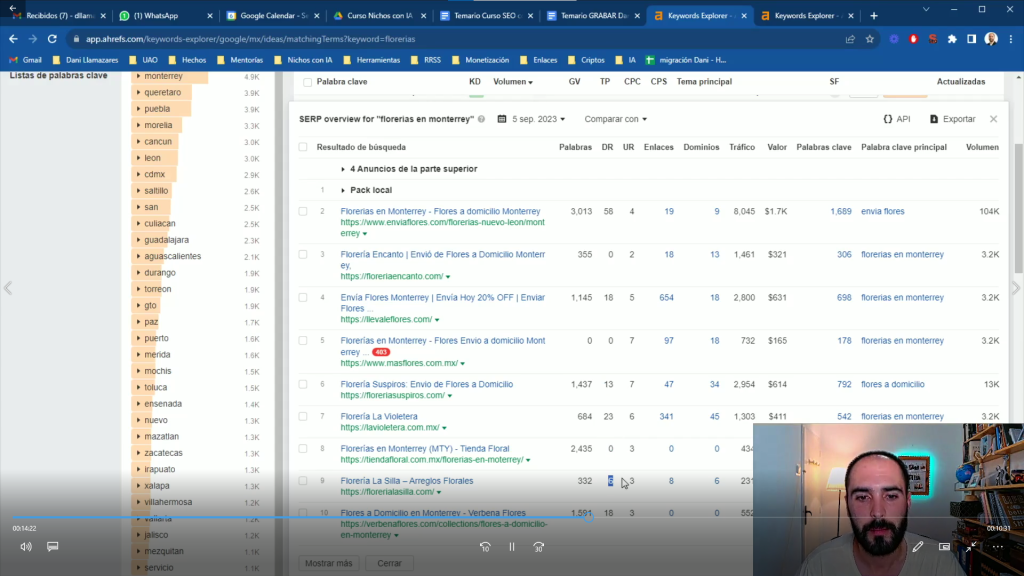Switch to the Curso Nichos con IA tab

coord(379,16)
